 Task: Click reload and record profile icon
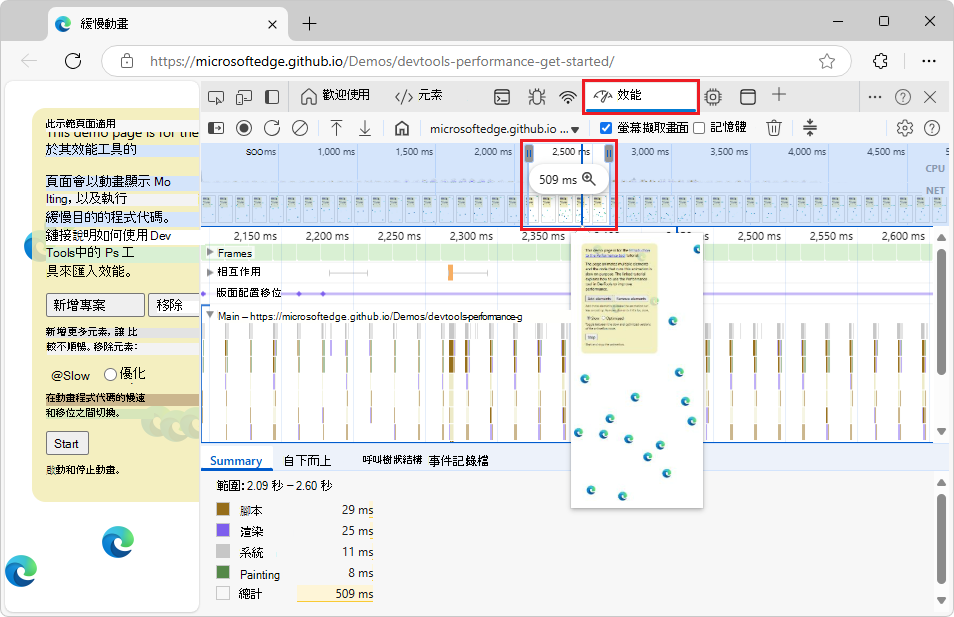[272, 128]
